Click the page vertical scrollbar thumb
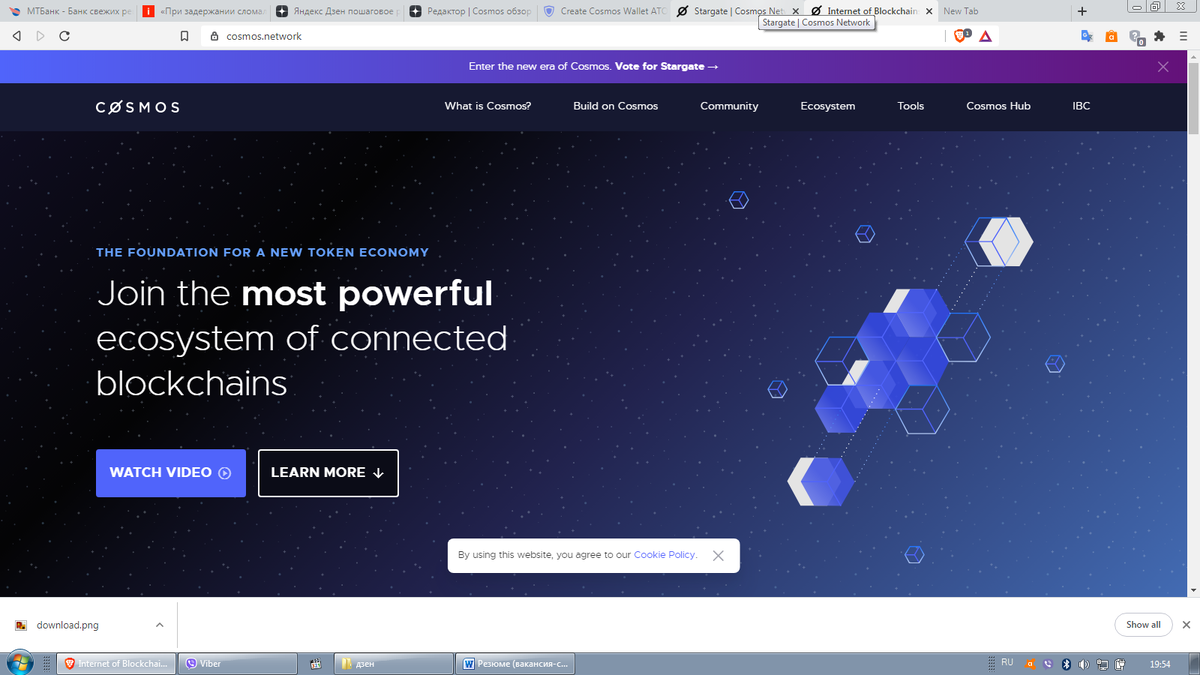 [x=1192, y=97]
